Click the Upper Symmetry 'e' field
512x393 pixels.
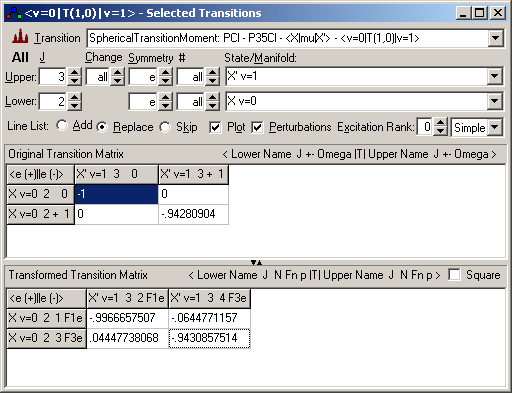(x=143, y=77)
